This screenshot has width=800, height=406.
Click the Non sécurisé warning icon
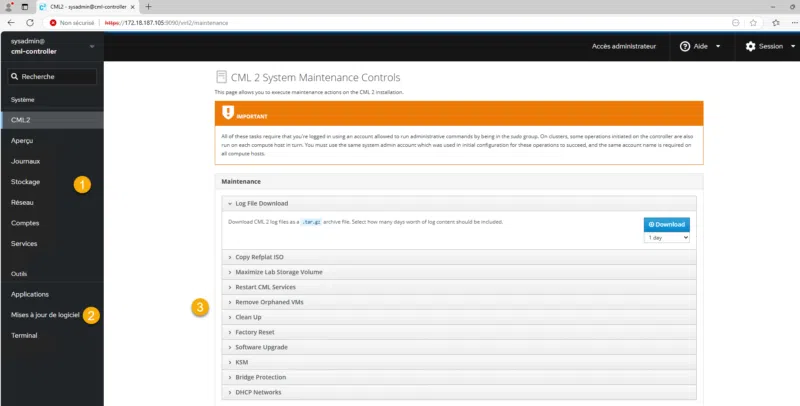click(x=55, y=21)
